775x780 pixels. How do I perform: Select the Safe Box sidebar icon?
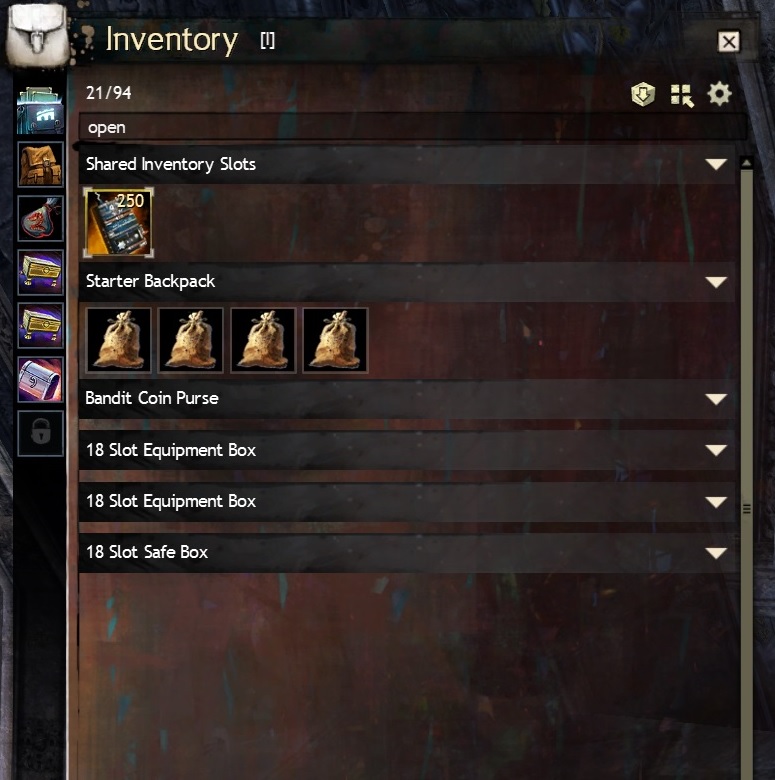pyautogui.click(x=40, y=379)
